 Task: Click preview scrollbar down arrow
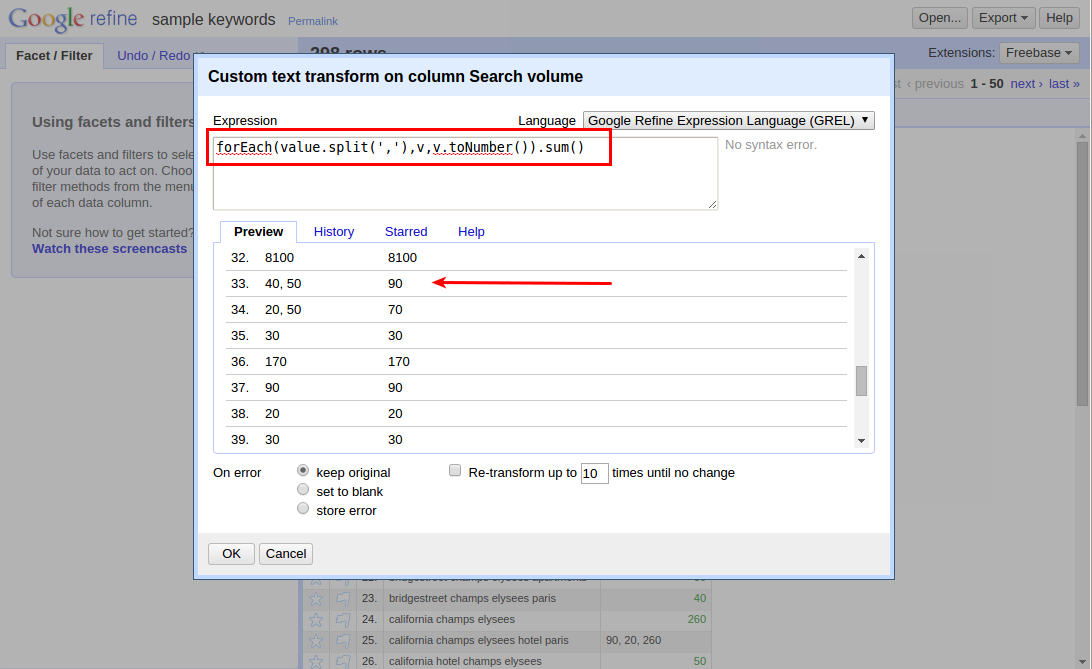point(861,441)
